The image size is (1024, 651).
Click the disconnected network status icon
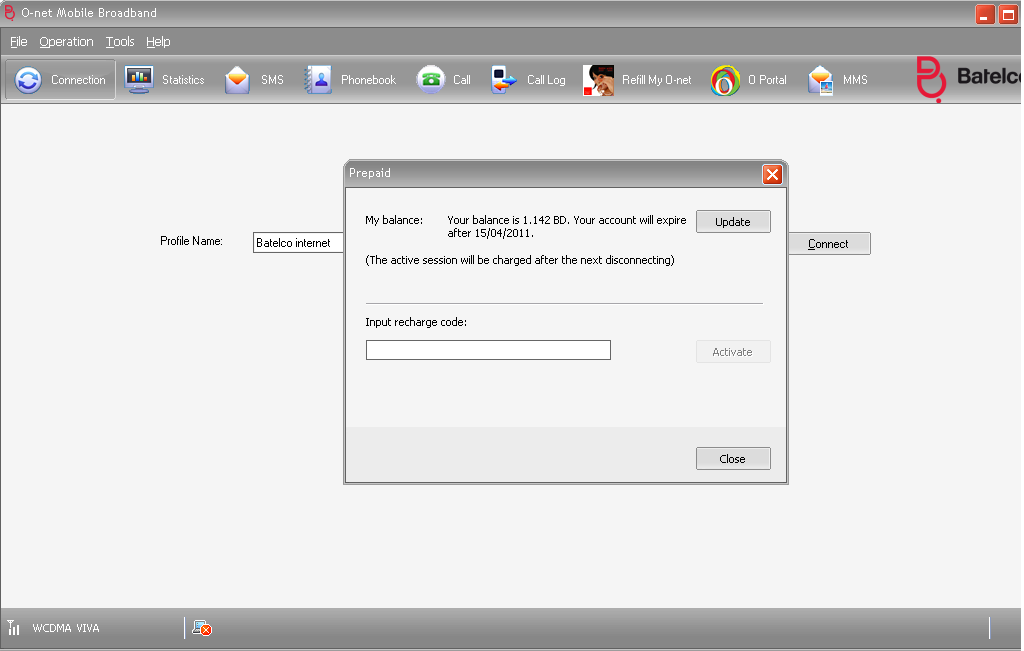(x=202, y=628)
